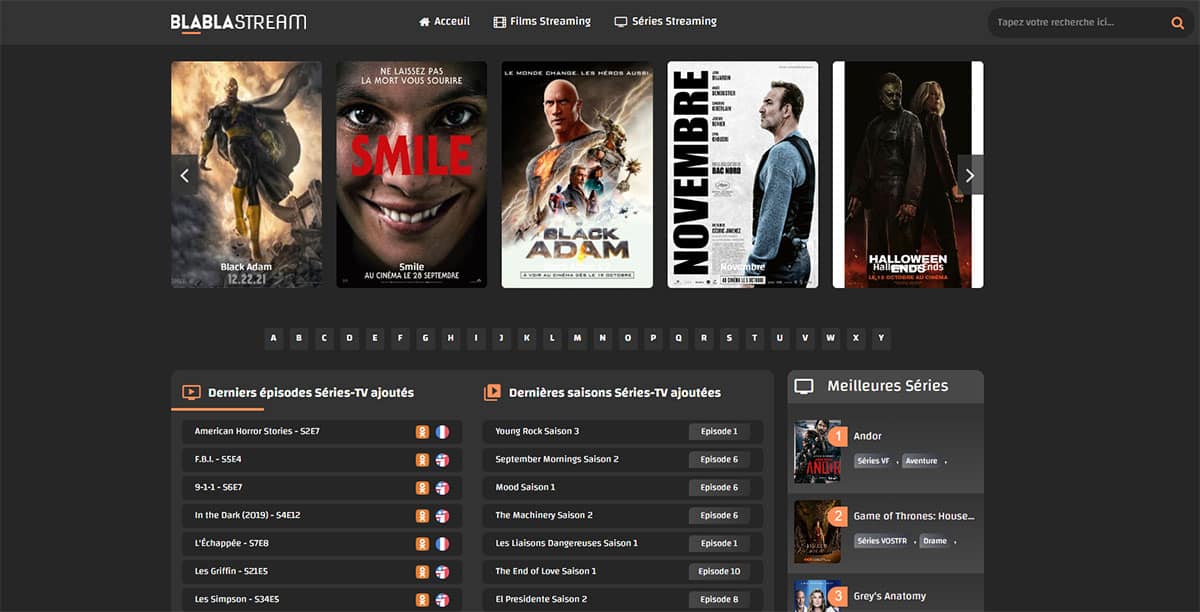This screenshot has width=1200, height=612.
Task: Filter by letter G
Action: [426, 338]
